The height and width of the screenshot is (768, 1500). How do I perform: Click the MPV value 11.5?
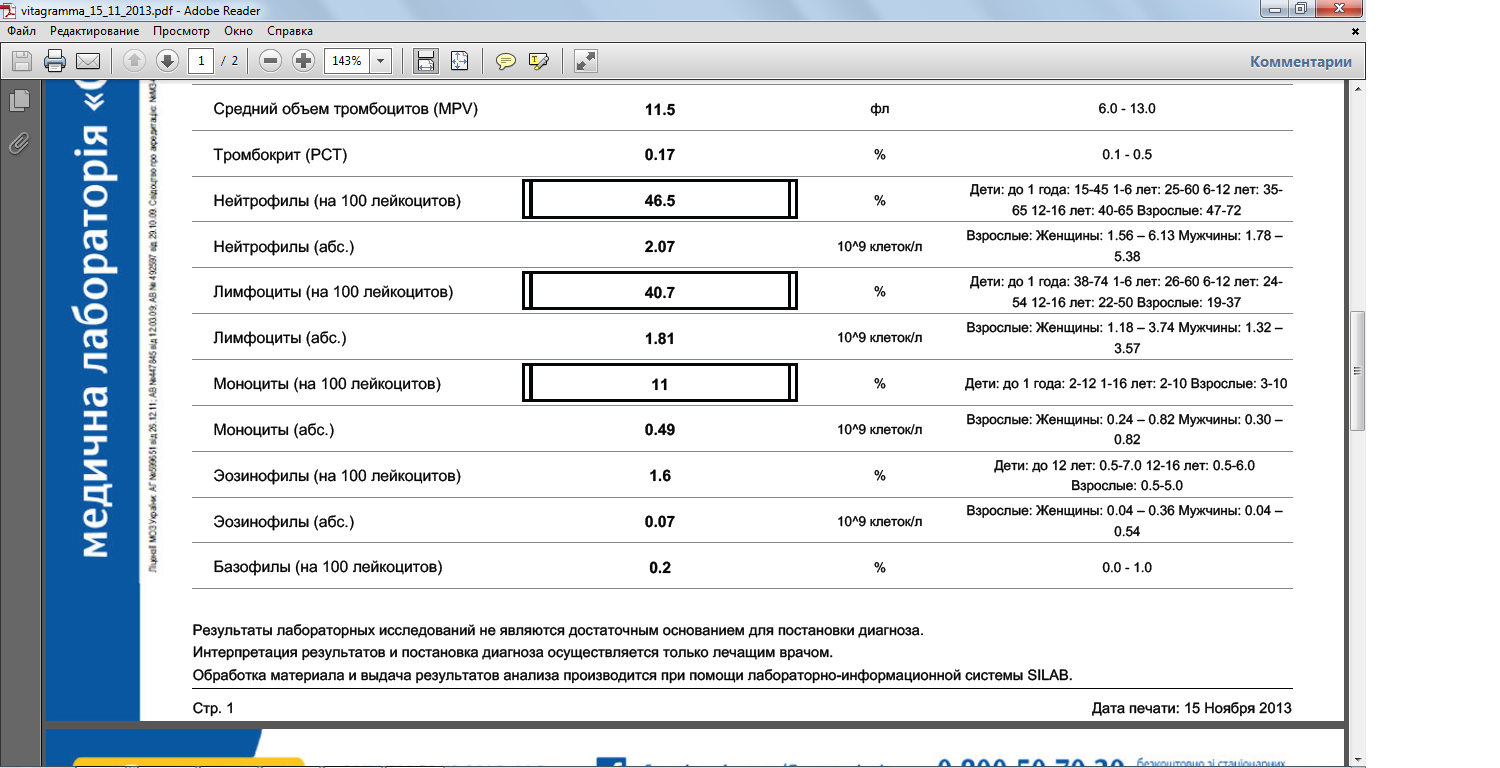(x=660, y=109)
